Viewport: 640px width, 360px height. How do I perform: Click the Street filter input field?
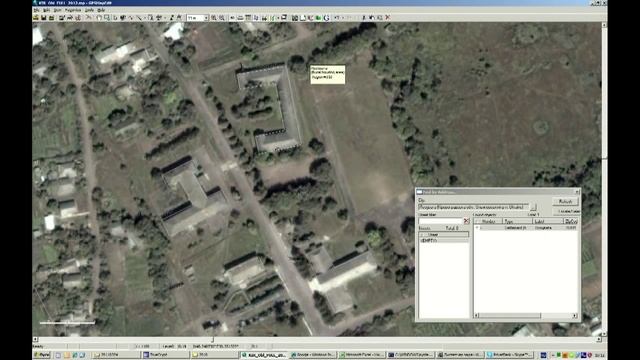coord(440,221)
